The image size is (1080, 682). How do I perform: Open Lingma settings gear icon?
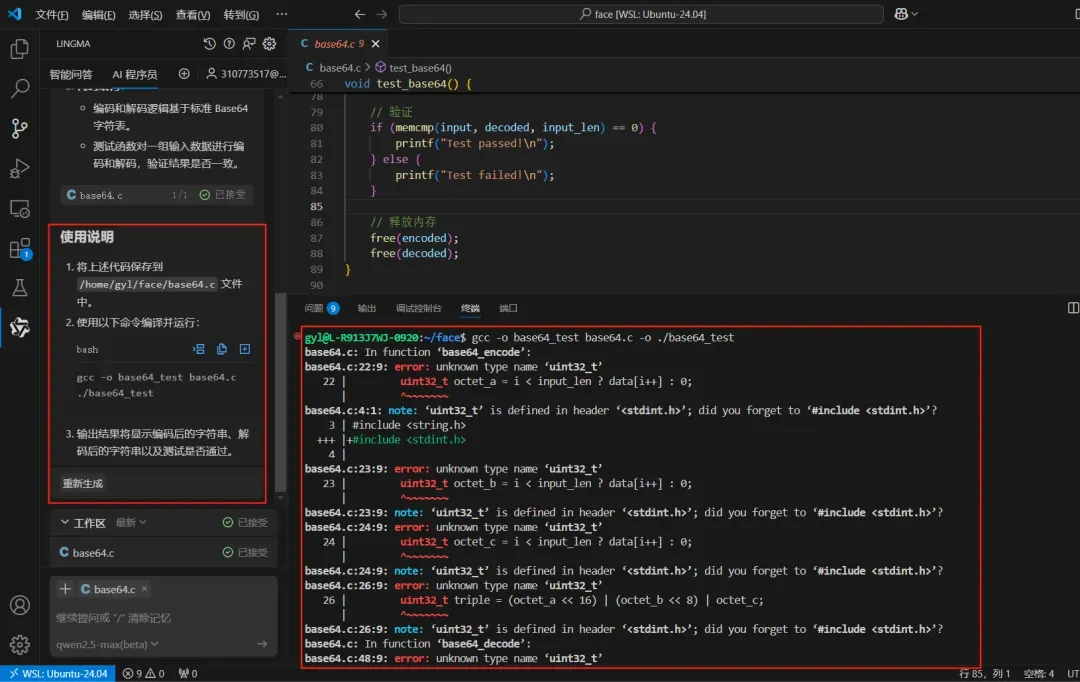269,44
